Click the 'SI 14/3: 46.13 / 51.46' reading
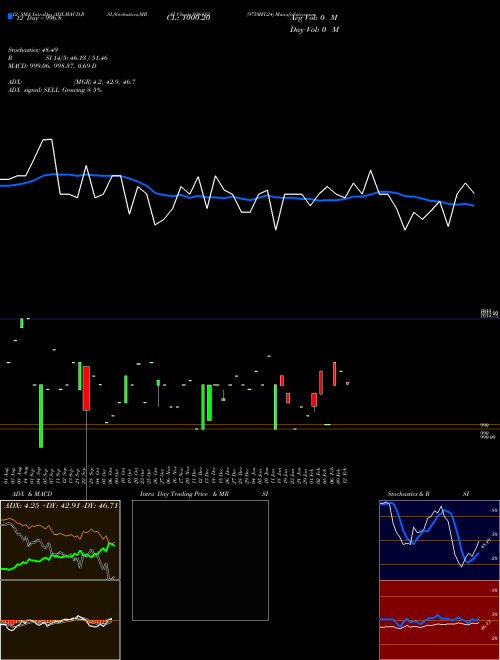The width and height of the screenshot is (500, 660). click(x=77, y=58)
